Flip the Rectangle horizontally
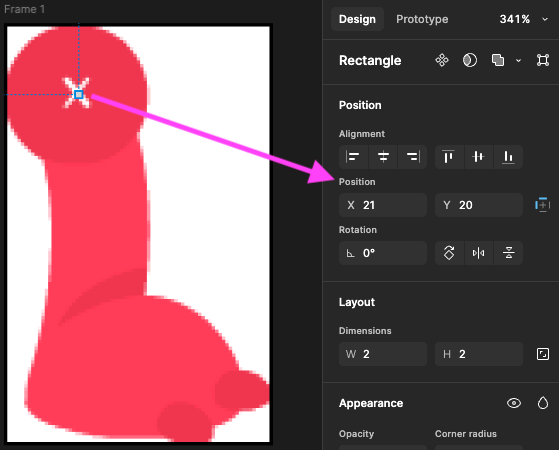Viewport: 559px width, 450px height. coord(478,253)
